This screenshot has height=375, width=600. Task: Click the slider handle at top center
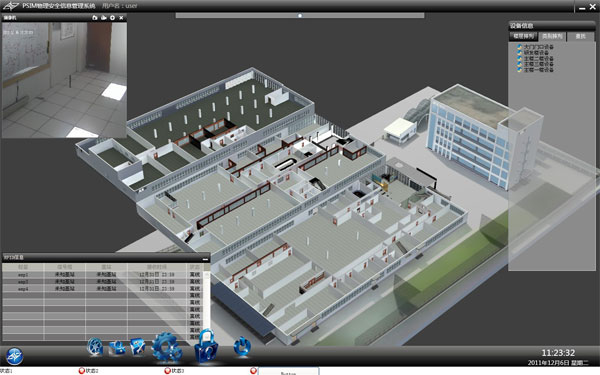[x=300, y=16]
